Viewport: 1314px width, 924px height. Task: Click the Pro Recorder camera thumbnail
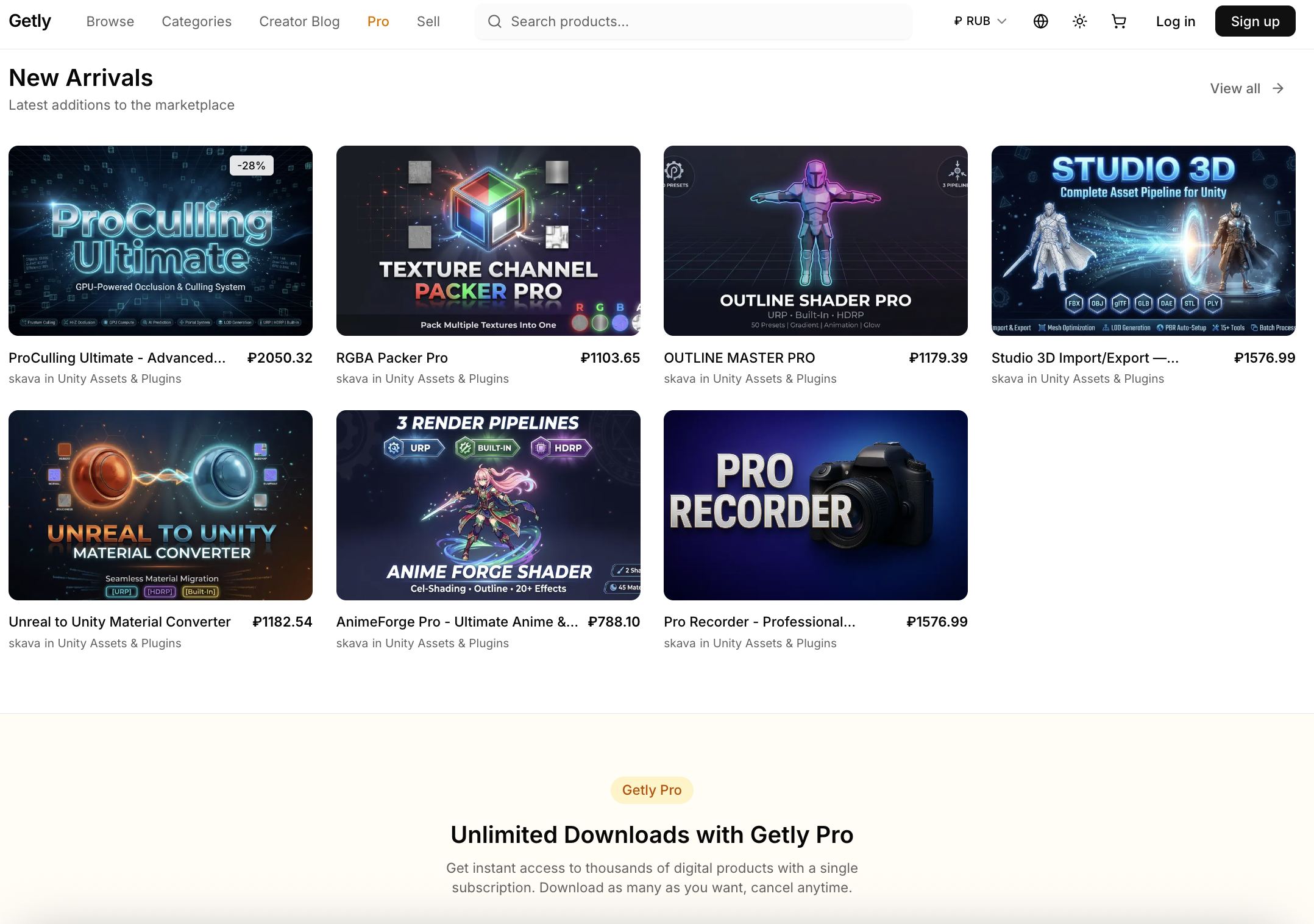coord(815,505)
